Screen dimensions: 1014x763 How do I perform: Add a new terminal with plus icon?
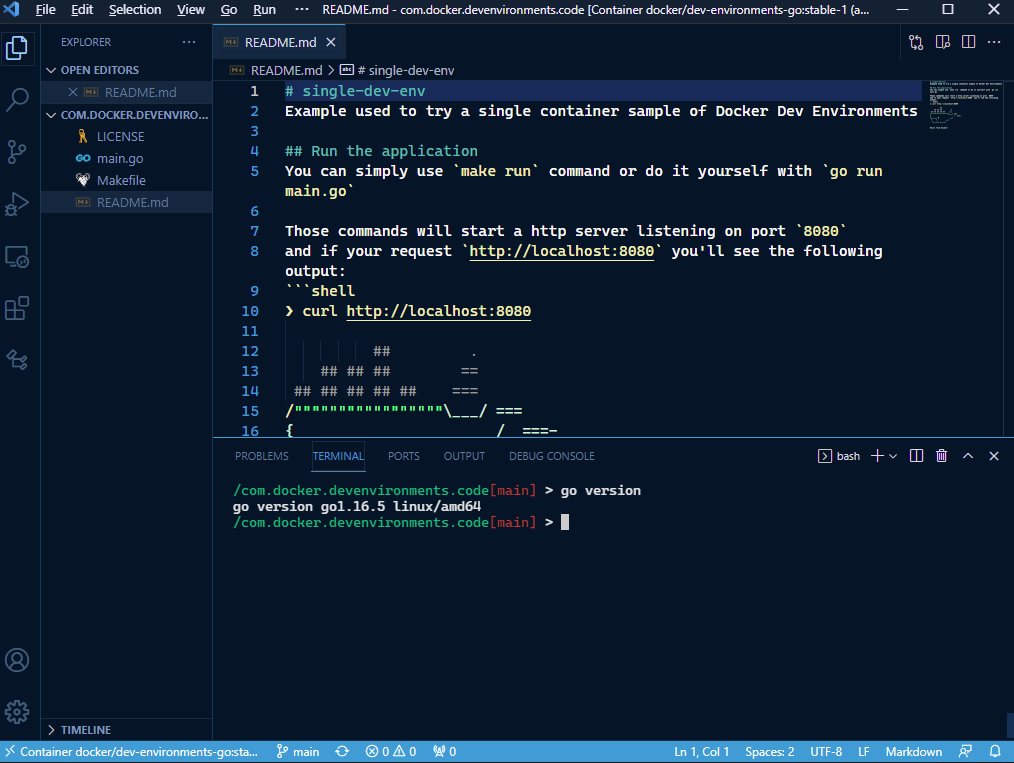click(x=877, y=456)
